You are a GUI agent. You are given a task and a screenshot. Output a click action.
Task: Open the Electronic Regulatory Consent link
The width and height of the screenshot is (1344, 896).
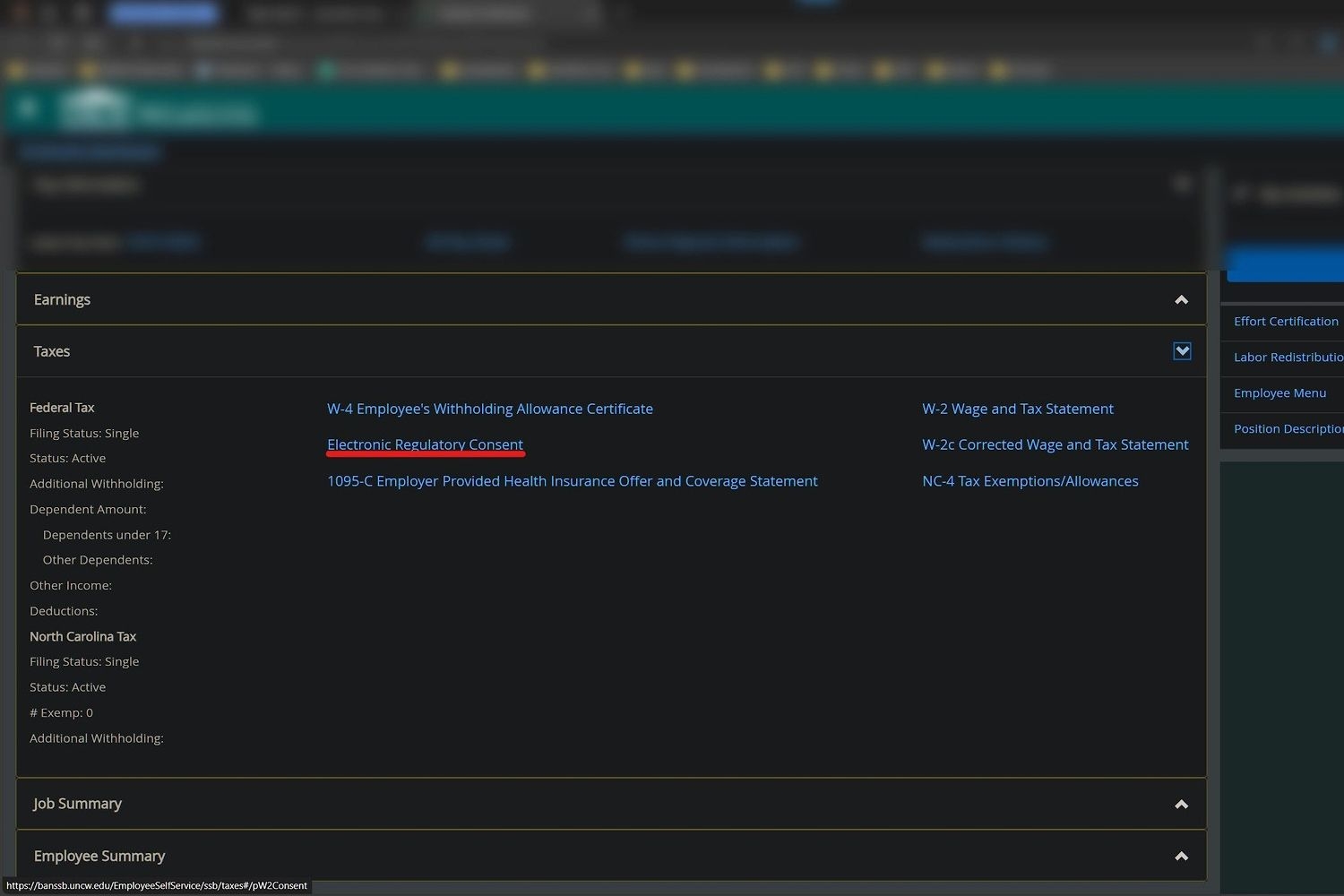pos(425,444)
